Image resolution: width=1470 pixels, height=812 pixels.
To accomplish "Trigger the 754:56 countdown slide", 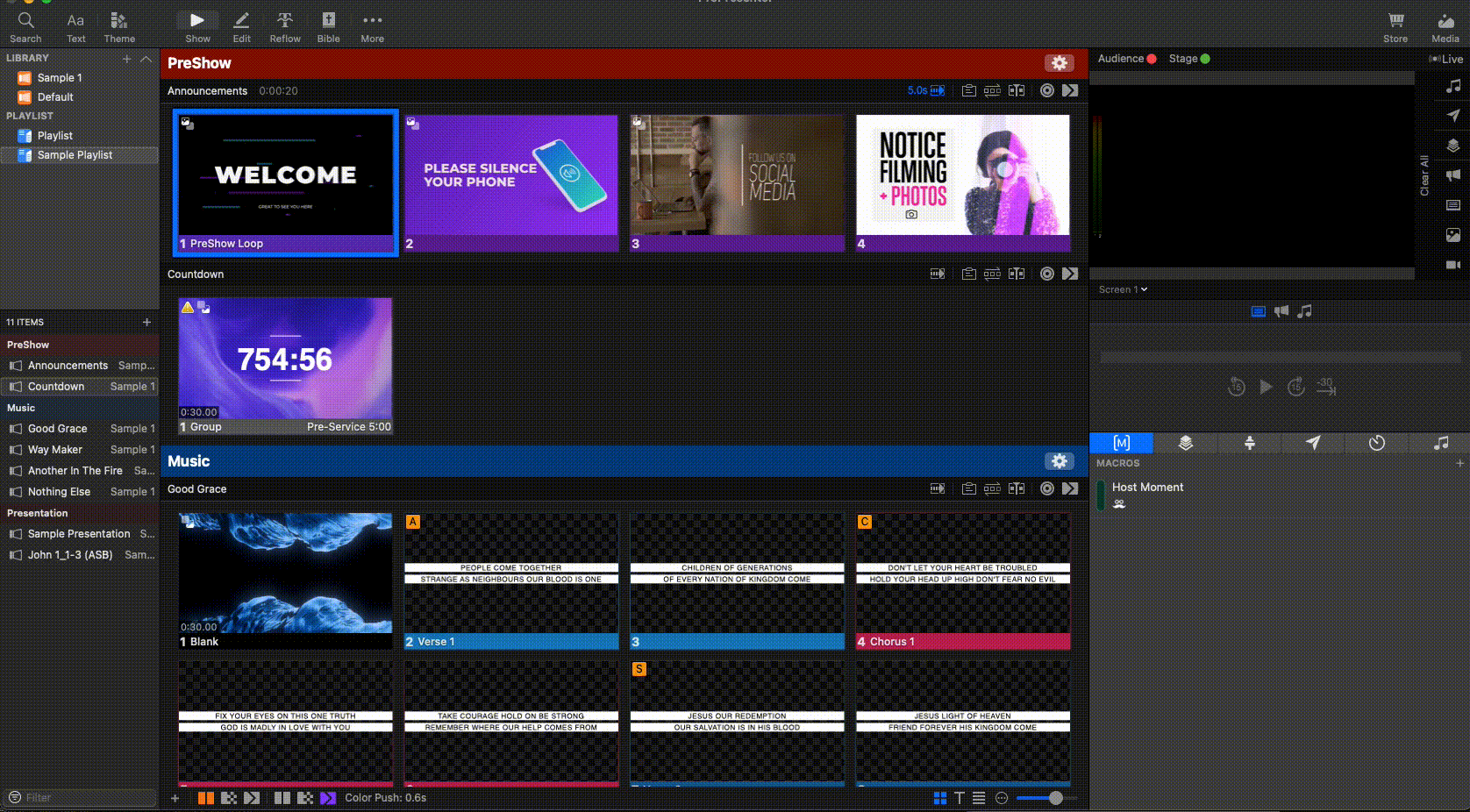I will tap(286, 366).
